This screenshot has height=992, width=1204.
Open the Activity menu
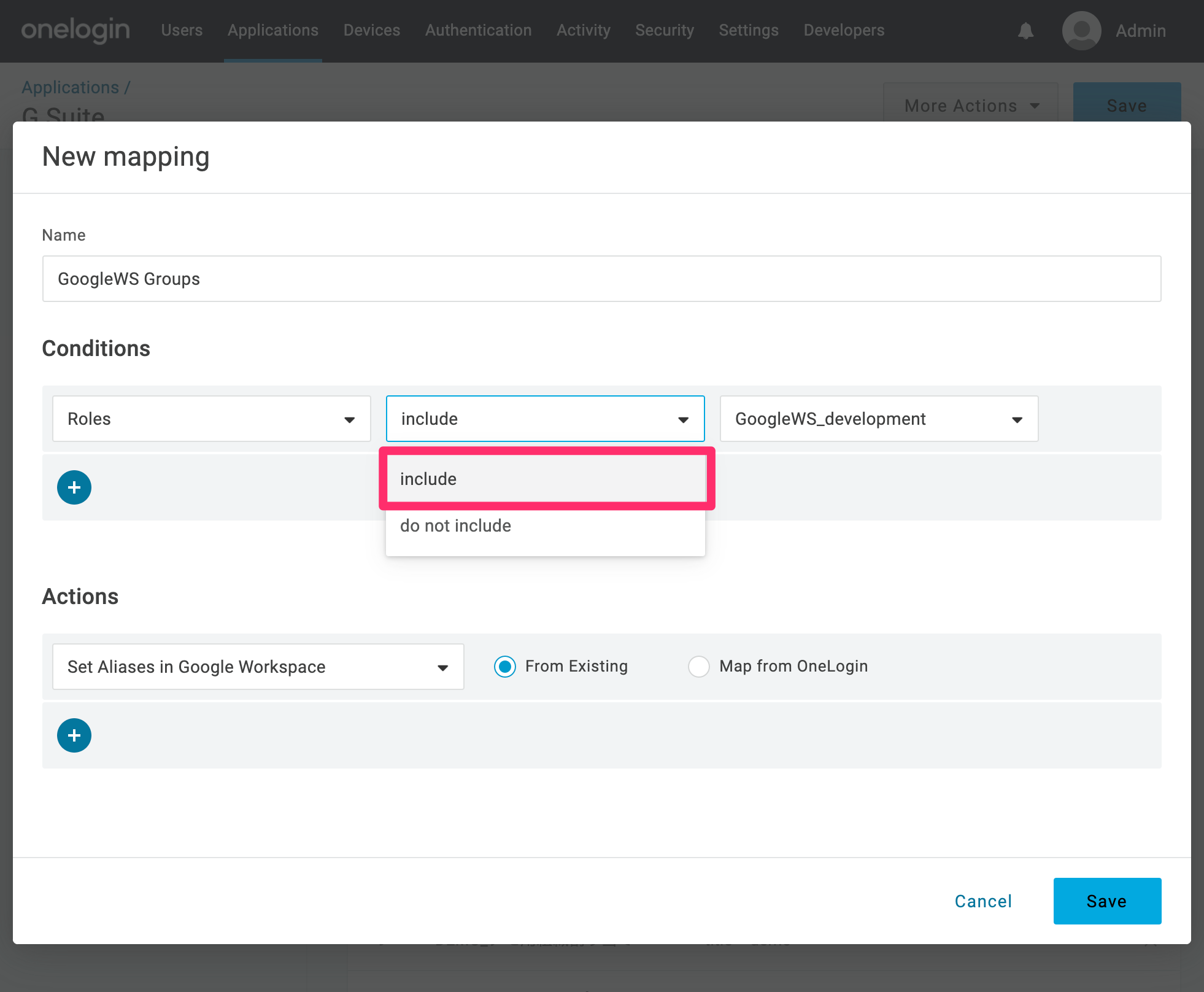[584, 30]
